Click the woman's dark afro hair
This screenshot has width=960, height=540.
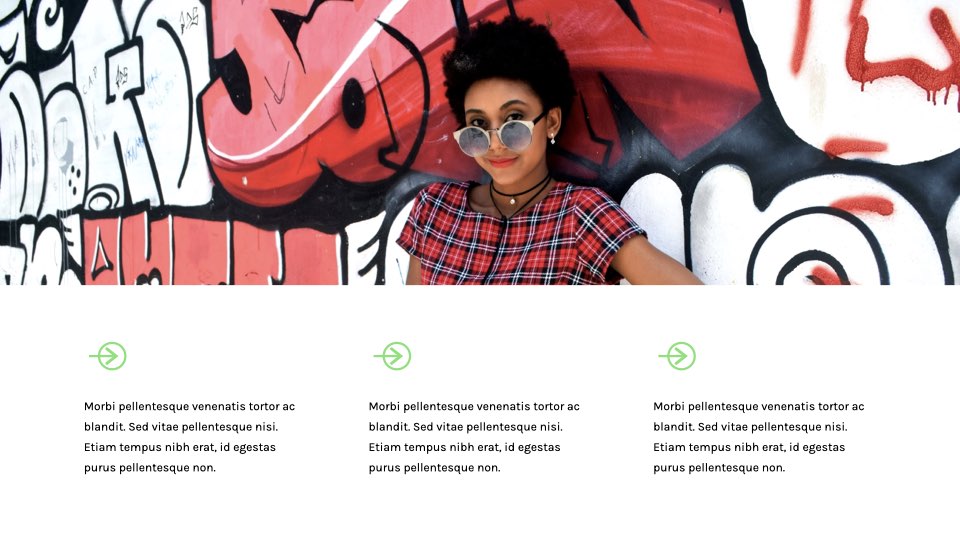click(x=508, y=61)
